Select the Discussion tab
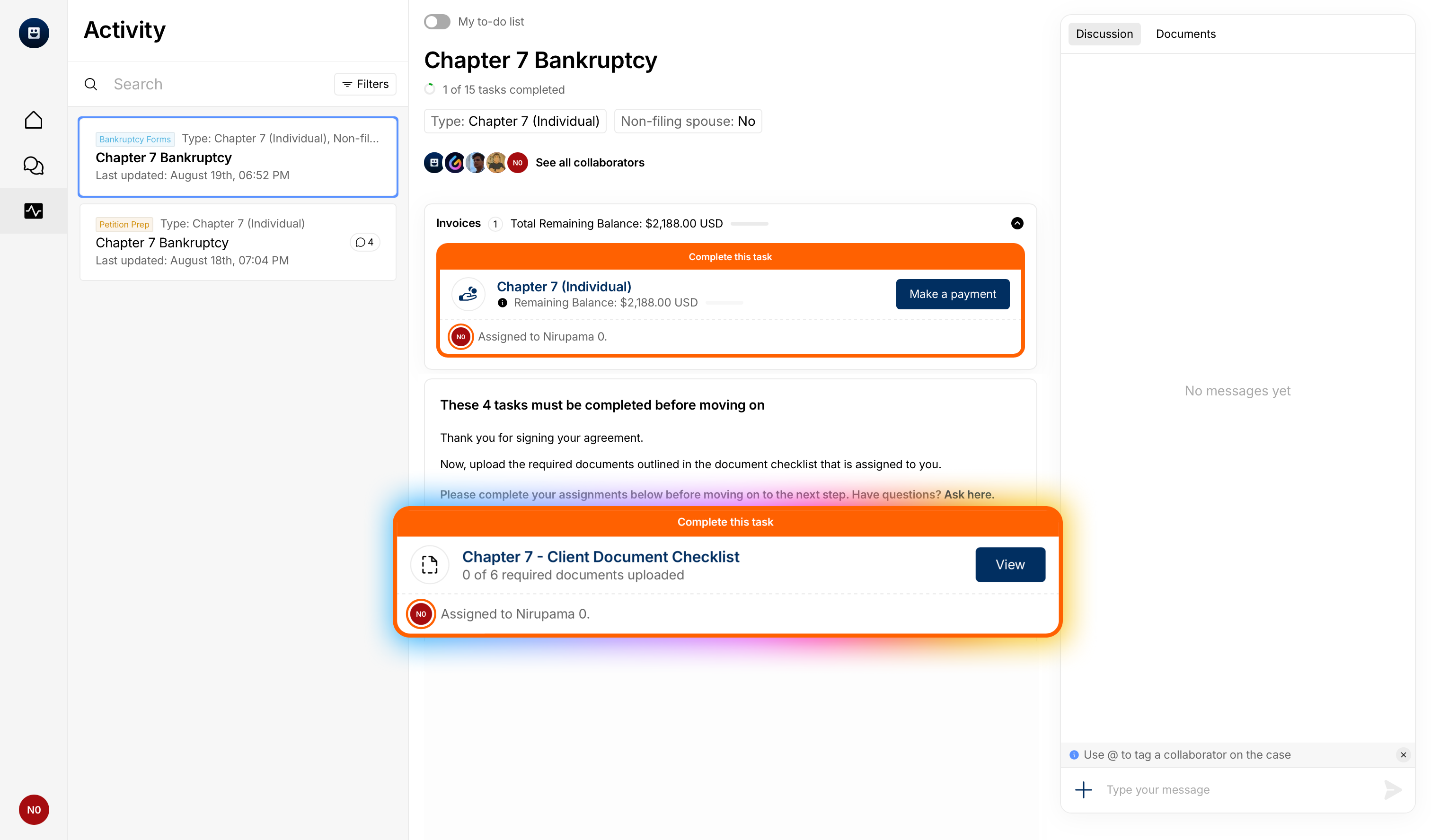This screenshot has height=840, width=1431. coord(1104,34)
